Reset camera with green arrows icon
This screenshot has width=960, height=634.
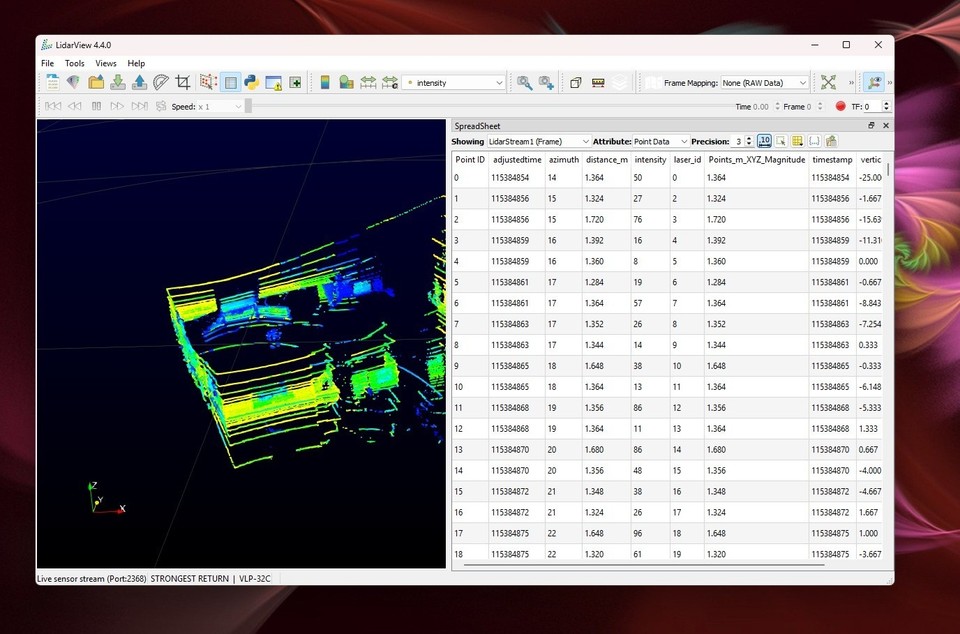[x=828, y=82]
